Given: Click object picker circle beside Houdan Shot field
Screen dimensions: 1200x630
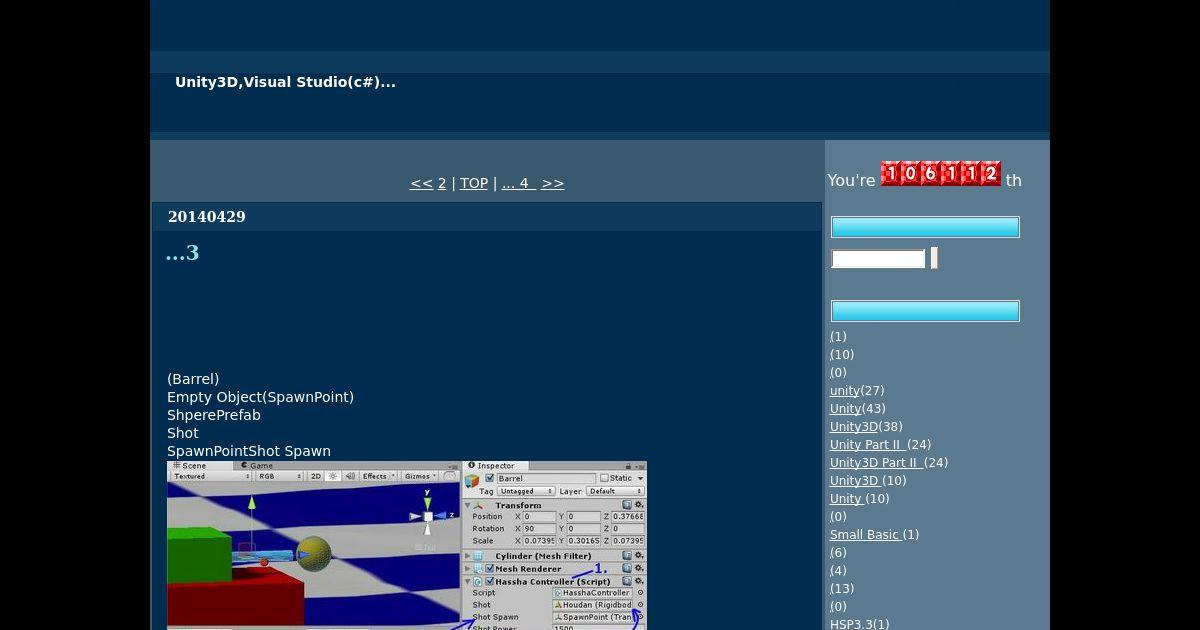Looking at the screenshot, I should pos(641,604).
